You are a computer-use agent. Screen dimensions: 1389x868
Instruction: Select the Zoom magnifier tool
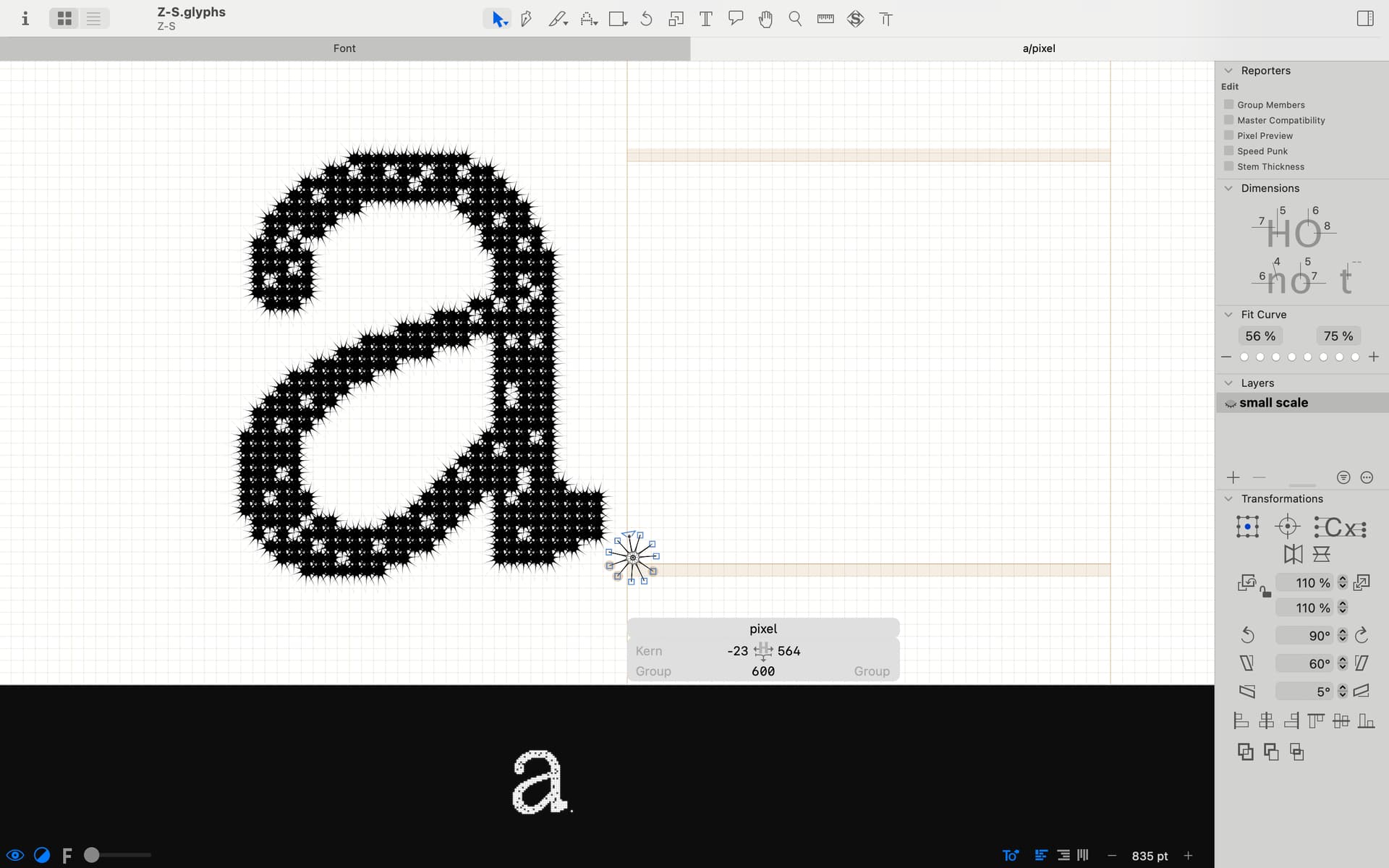coord(795,19)
